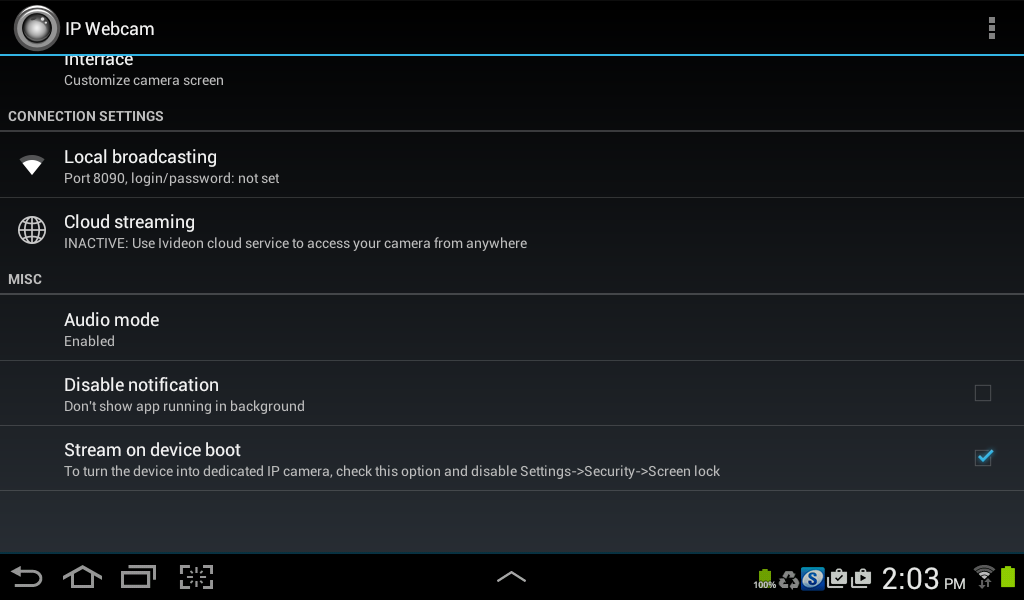Open recent apps with the overview icon
Viewport: 1024px width, 600px height.
pos(138,577)
